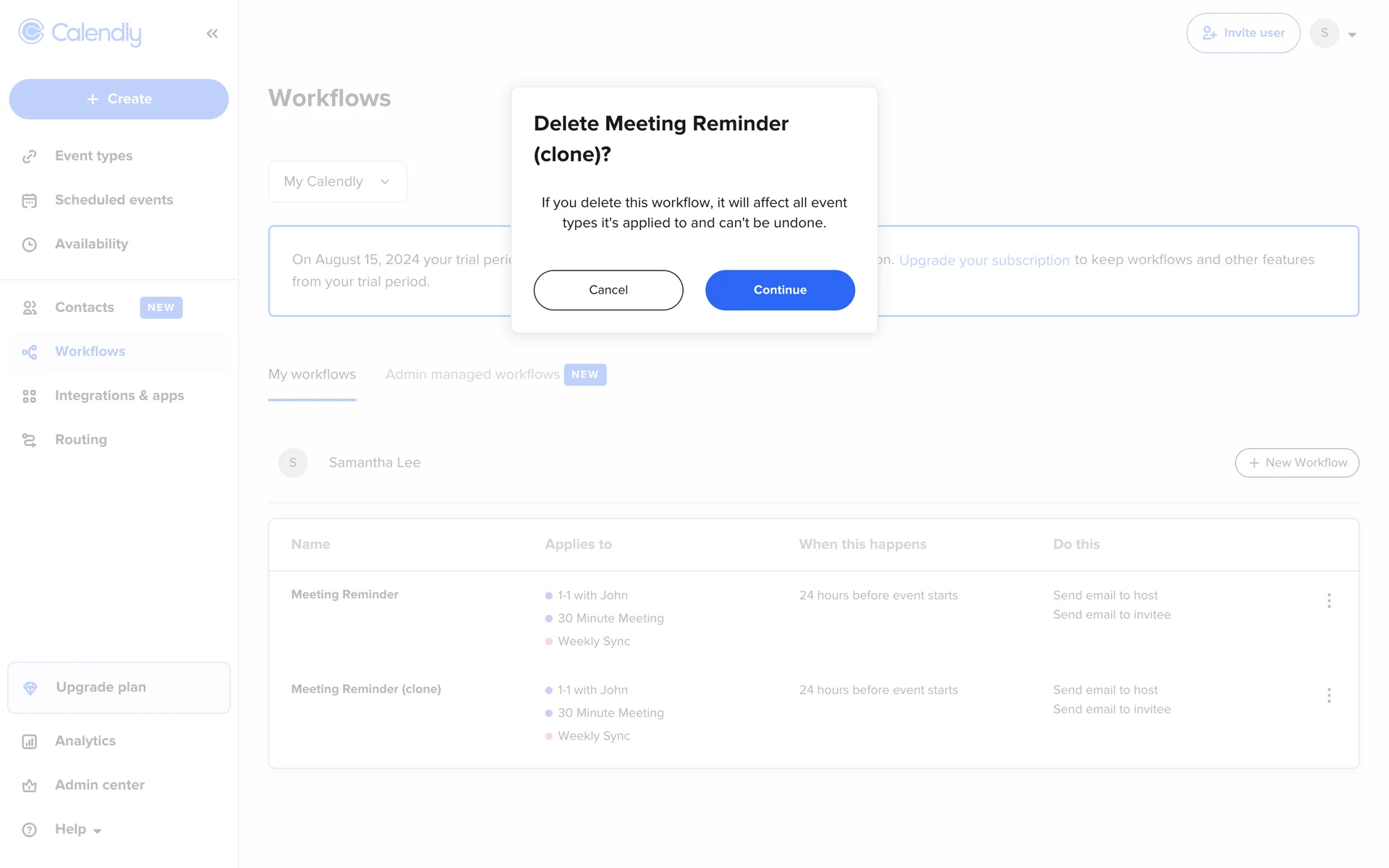Collapse the sidebar with double-chevron icon

pos(212,33)
